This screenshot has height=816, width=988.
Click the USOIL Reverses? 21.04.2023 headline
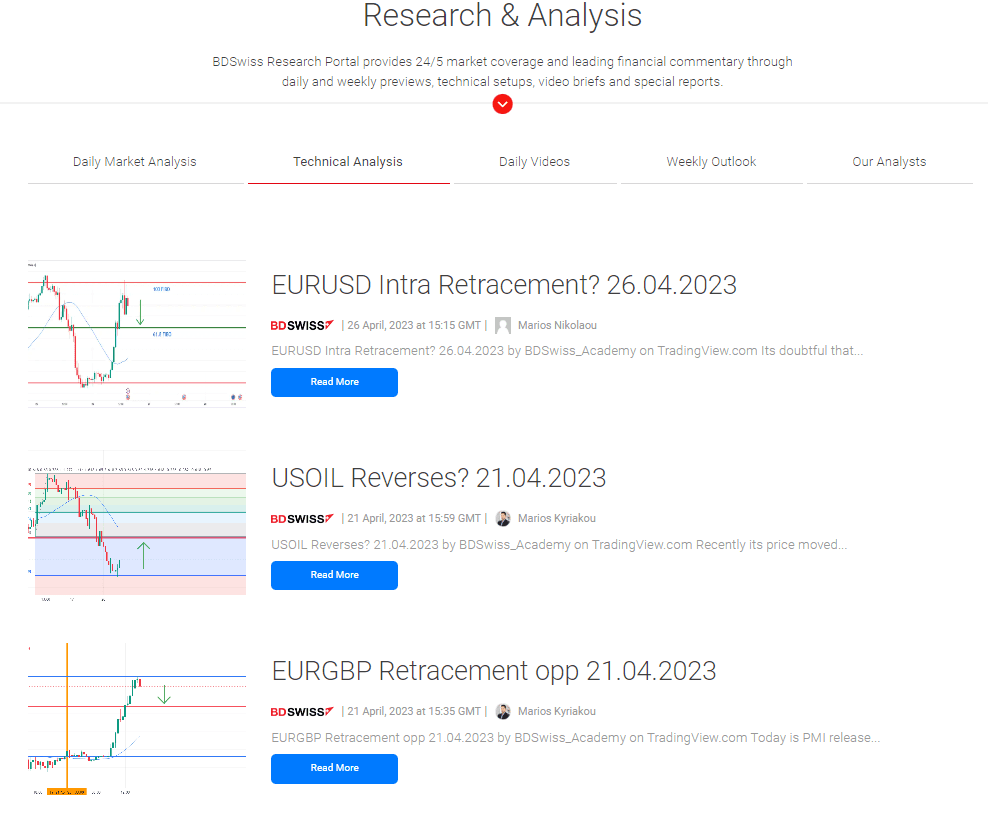[439, 478]
